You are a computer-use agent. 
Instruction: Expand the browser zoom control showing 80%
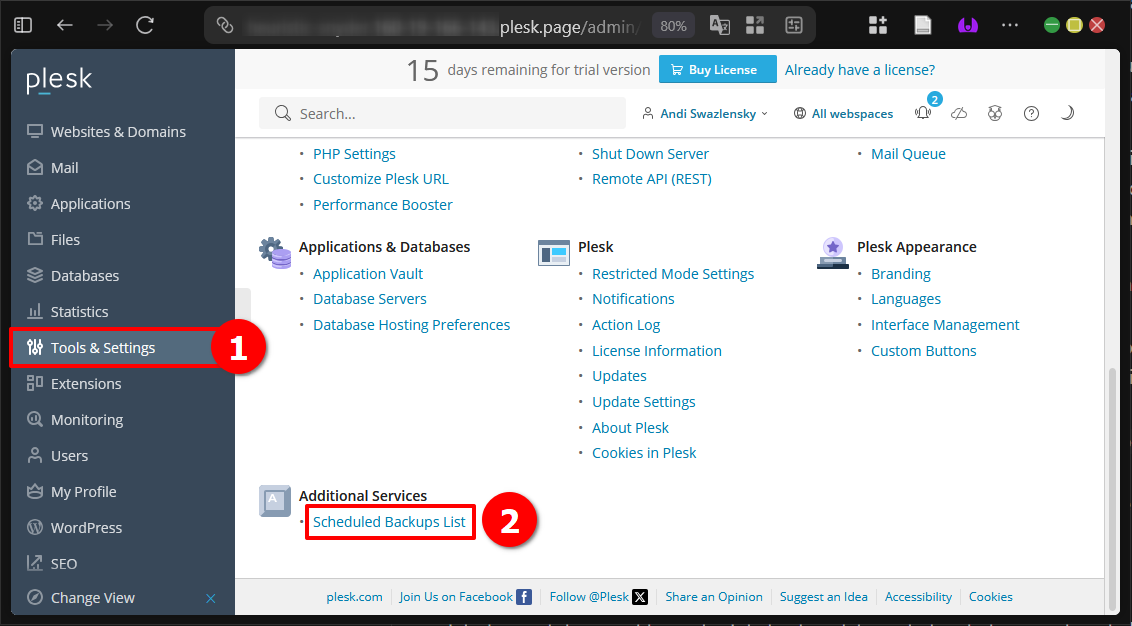pyautogui.click(x=672, y=24)
